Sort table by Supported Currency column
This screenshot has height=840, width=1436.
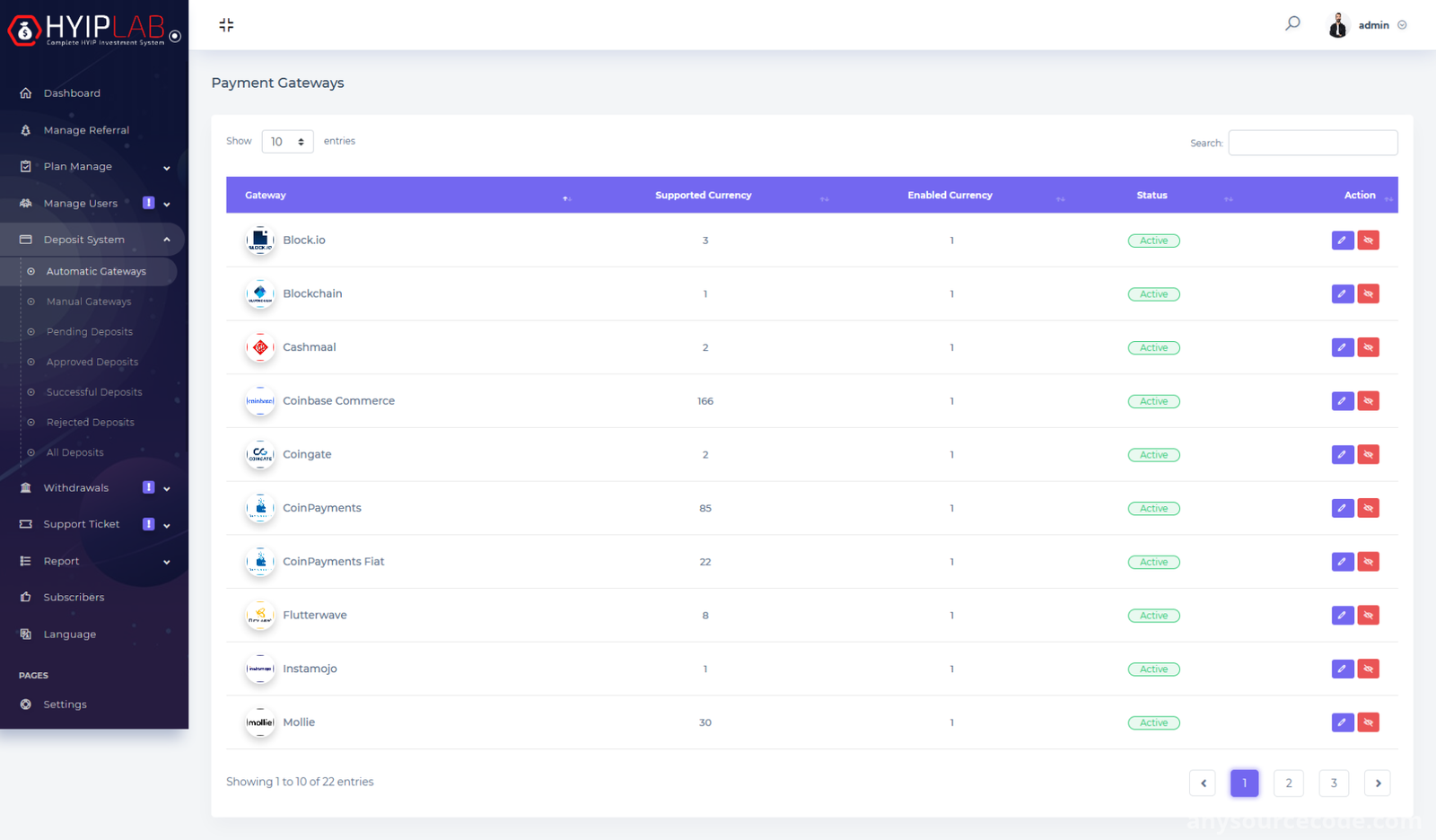point(704,195)
